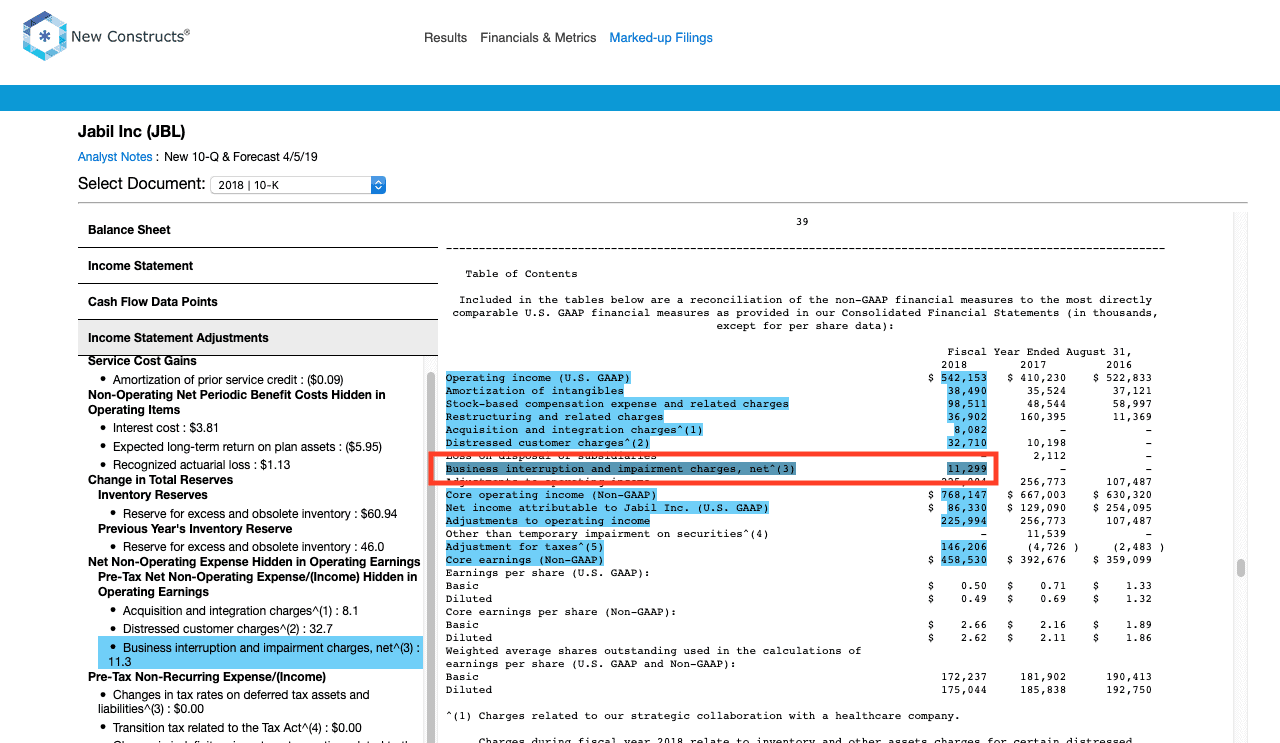1280x743 pixels.
Task: Click the 8,082 acquisition charges value
Action: (970, 430)
